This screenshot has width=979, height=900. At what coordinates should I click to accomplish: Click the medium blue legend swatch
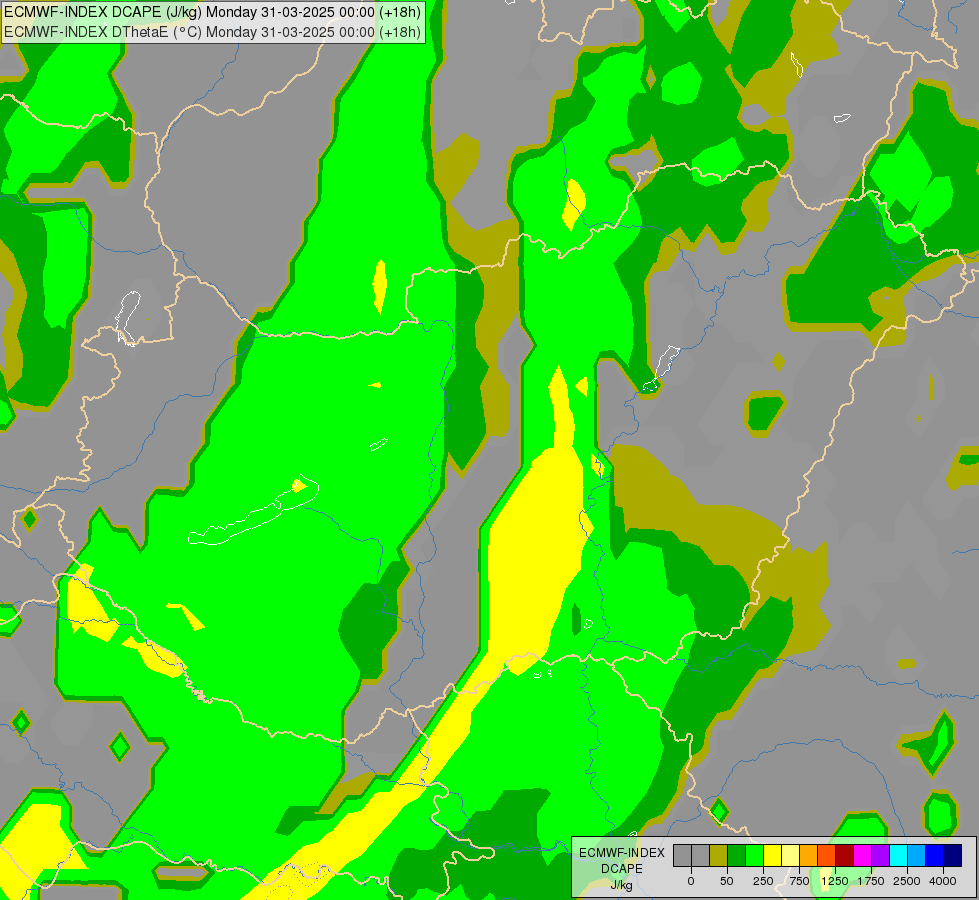(935, 855)
